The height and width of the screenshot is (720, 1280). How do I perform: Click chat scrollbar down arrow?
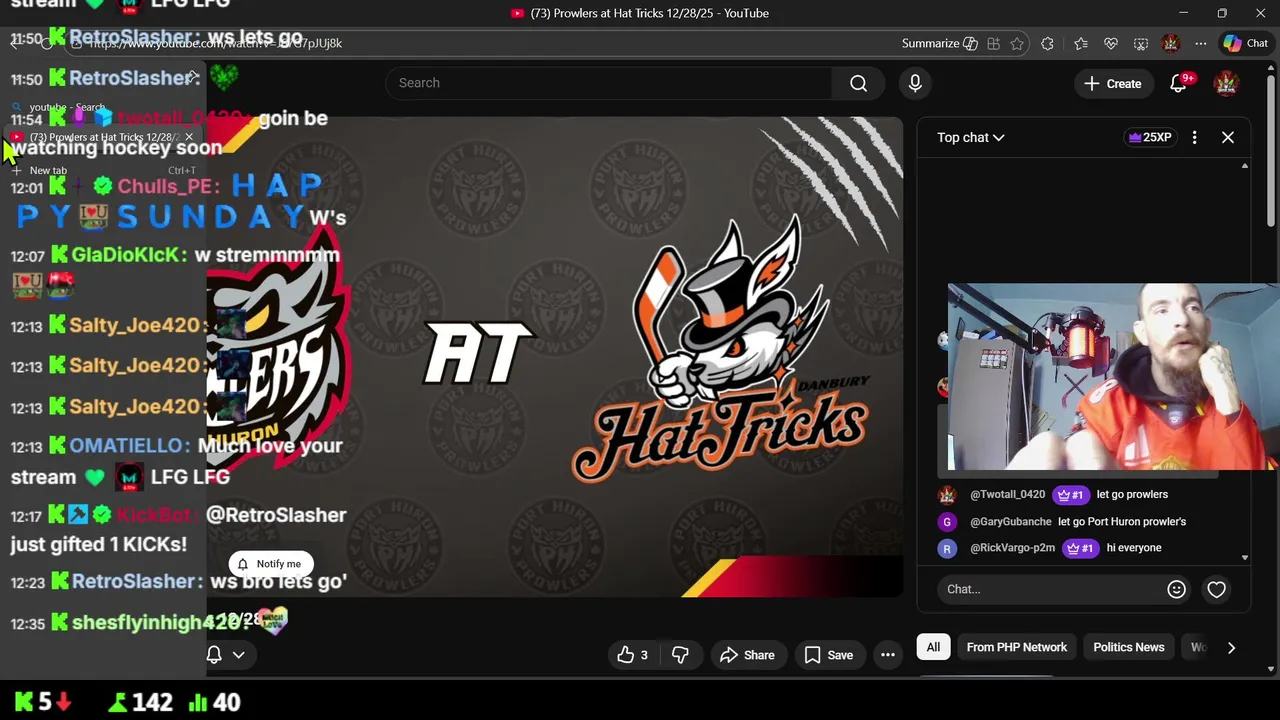[1245, 558]
